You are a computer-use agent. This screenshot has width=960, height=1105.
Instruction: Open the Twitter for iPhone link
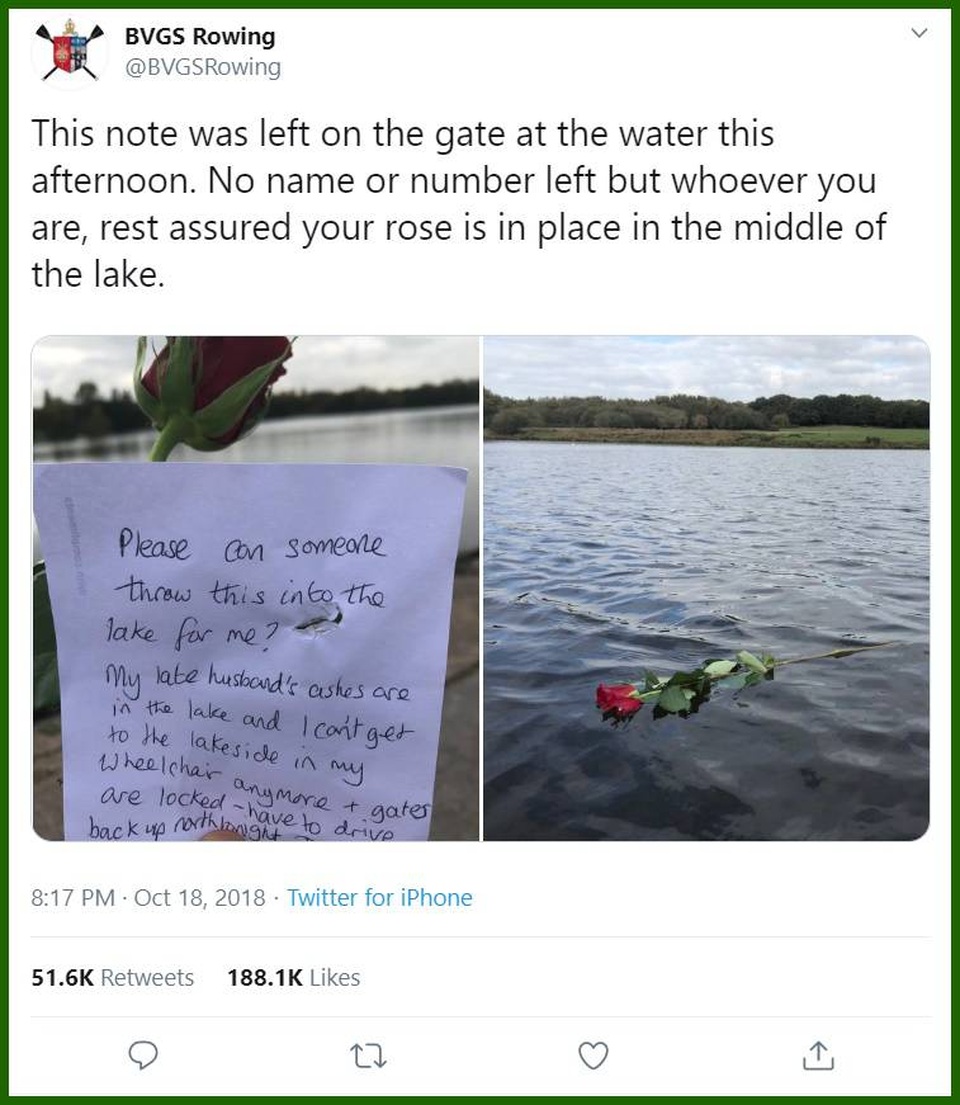pyautogui.click(x=379, y=897)
